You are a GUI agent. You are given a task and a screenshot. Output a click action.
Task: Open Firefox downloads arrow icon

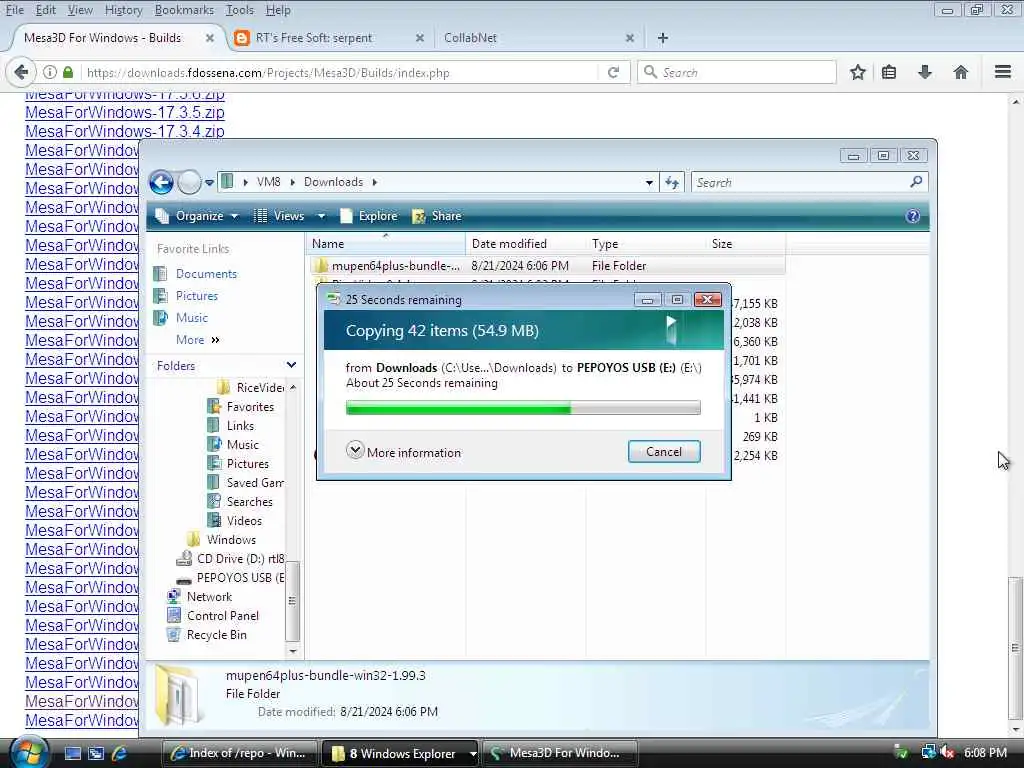click(925, 72)
